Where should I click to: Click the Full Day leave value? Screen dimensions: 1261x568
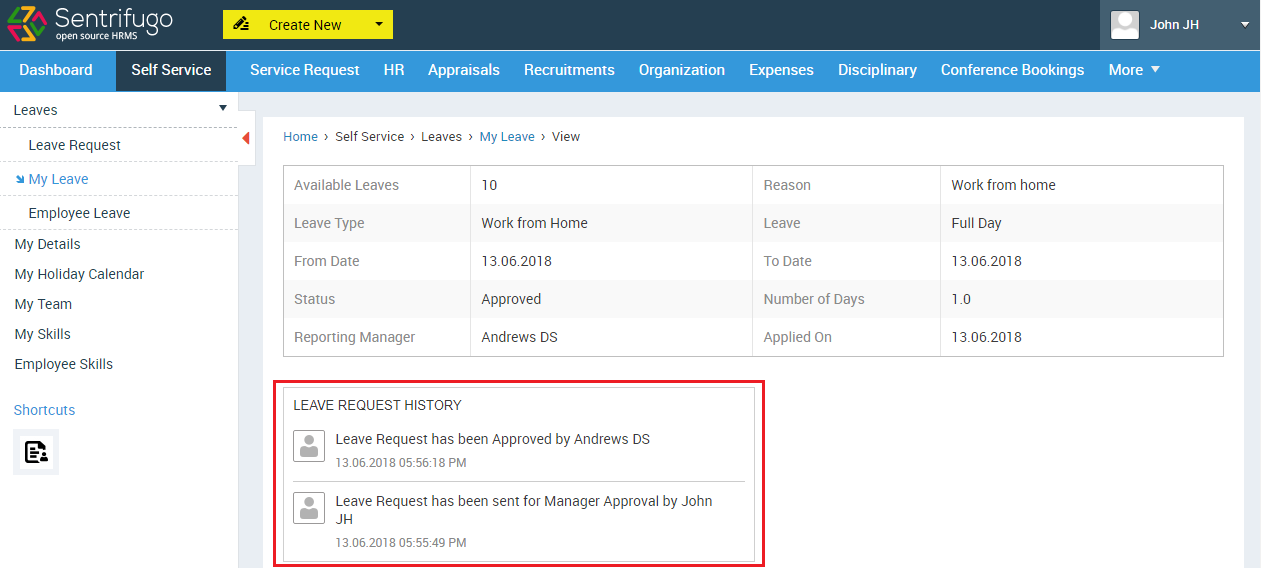point(976,223)
